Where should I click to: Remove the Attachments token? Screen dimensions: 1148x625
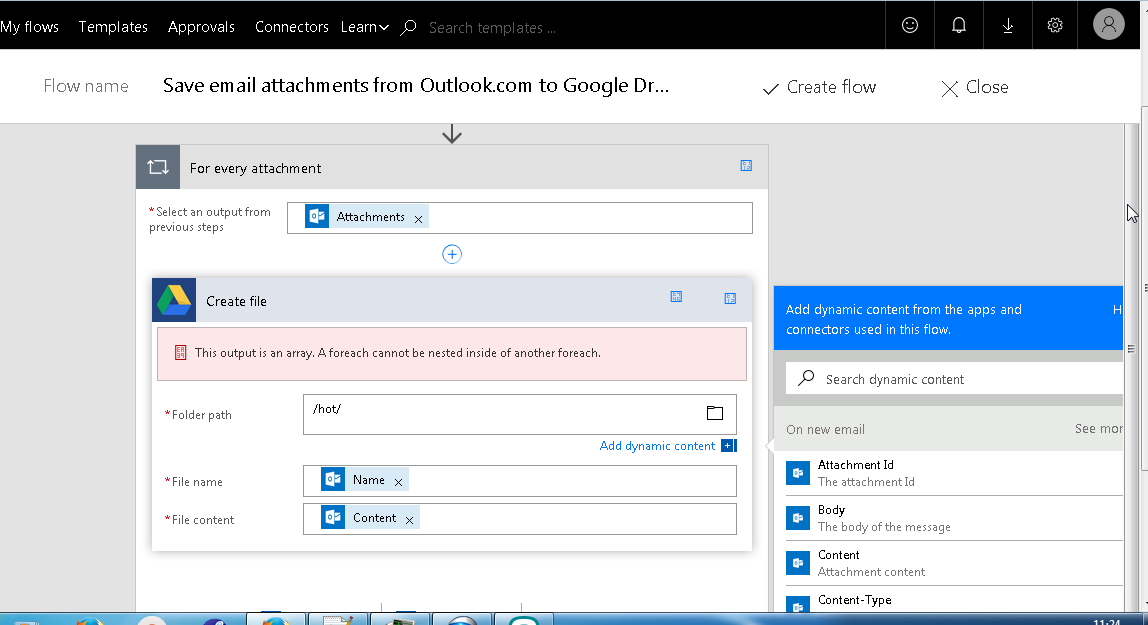coord(418,218)
